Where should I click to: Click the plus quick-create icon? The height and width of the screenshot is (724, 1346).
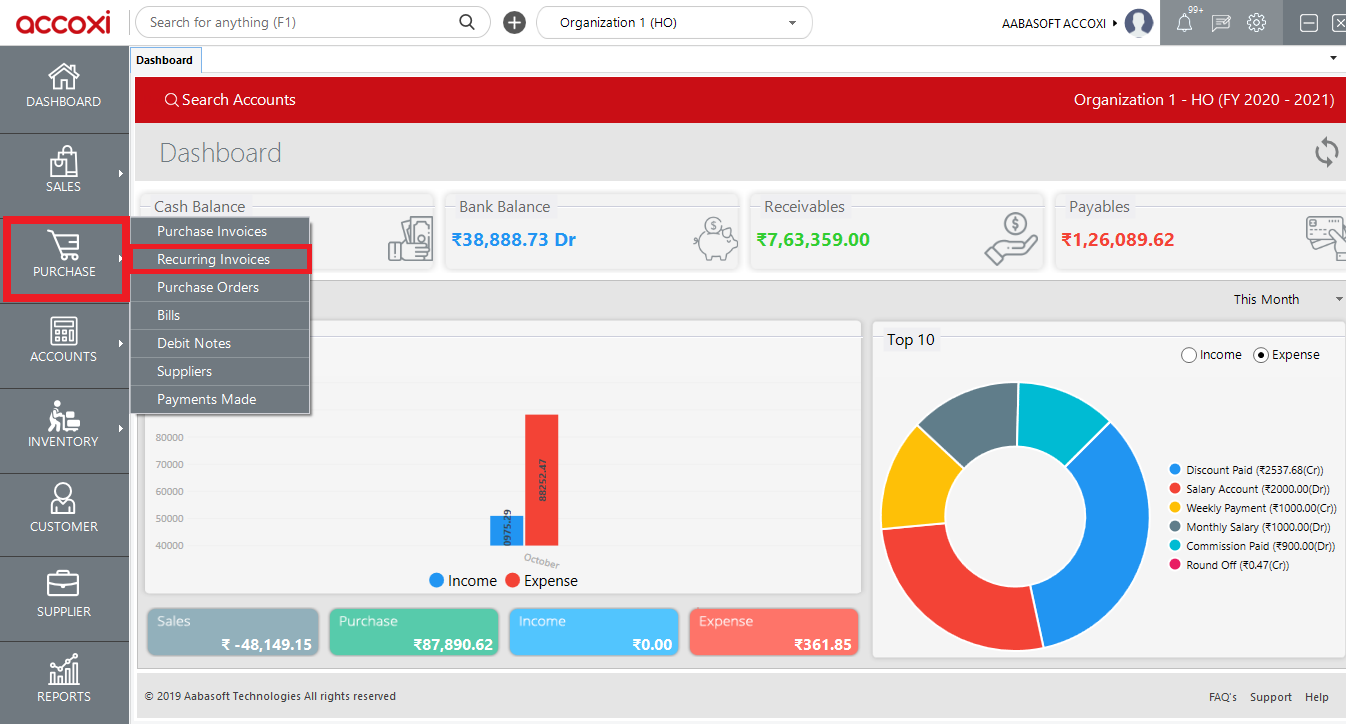(514, 22)
